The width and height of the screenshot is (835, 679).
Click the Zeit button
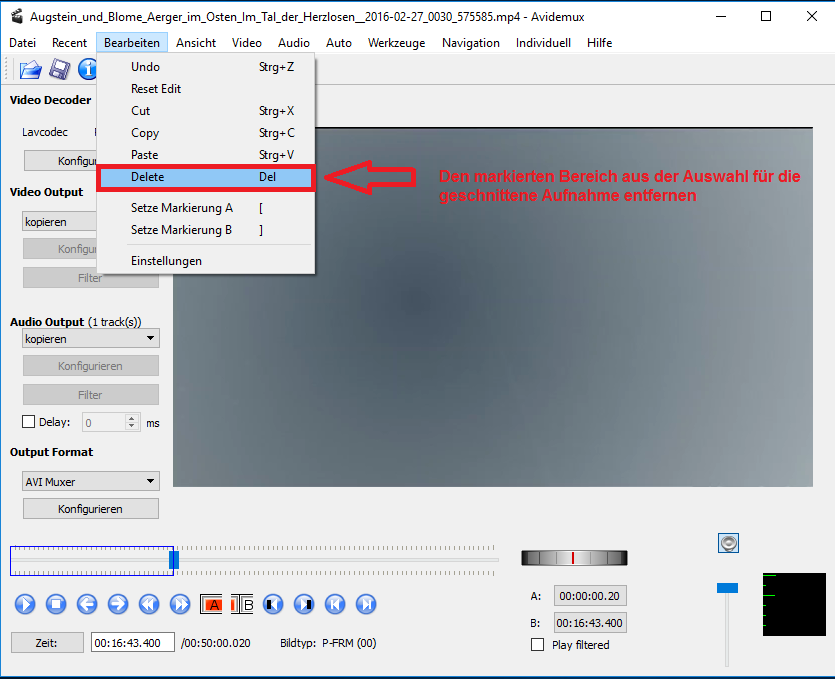(x=47, y=643)
